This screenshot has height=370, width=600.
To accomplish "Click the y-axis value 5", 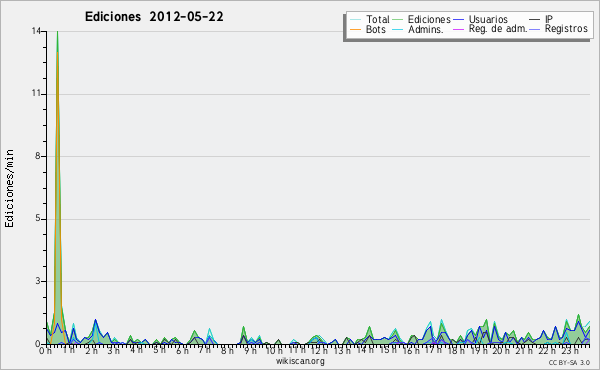I will (38, 218).
